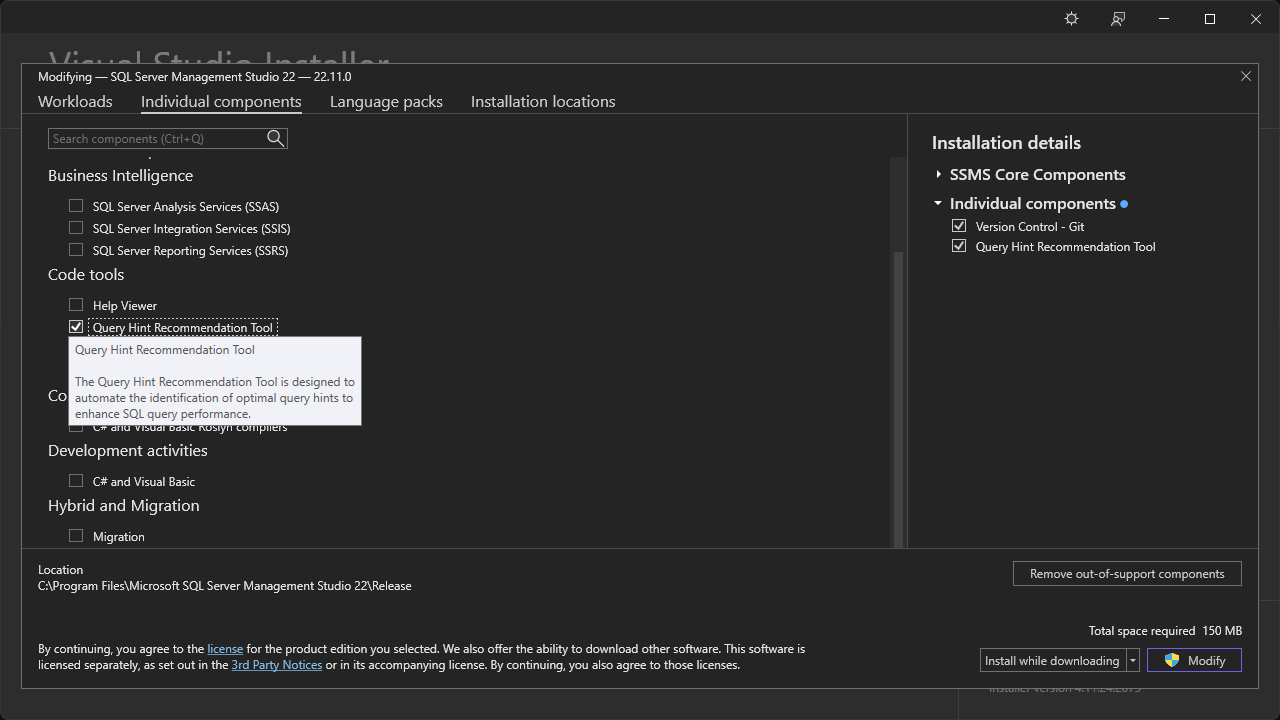
Task: Check SQL Server Analysis Services (SSAS)
Action: click(76, 206)
